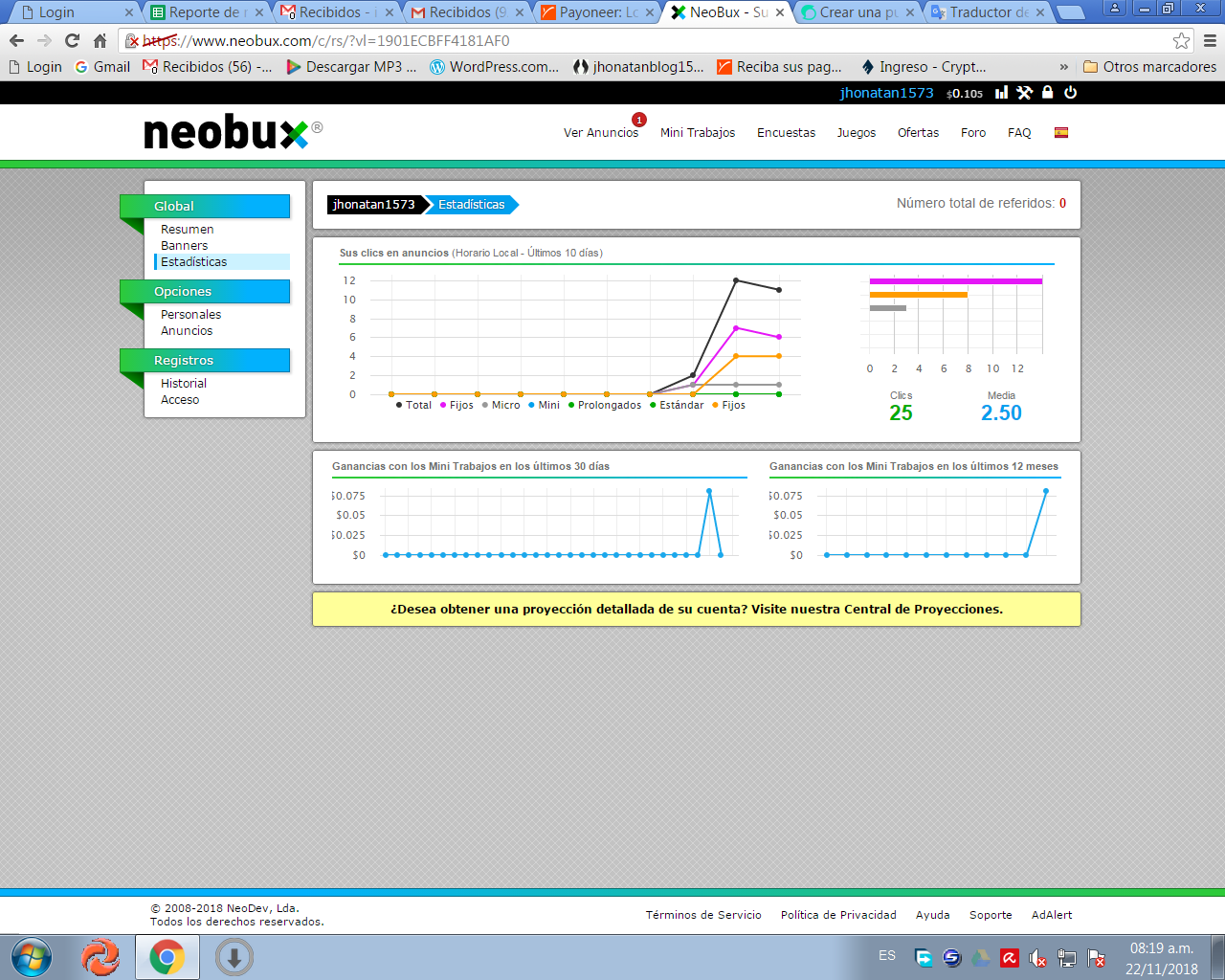The image size is (1225, 980).
Task: Open Anuncios under Opciones
Action: (x=188, y=331)
